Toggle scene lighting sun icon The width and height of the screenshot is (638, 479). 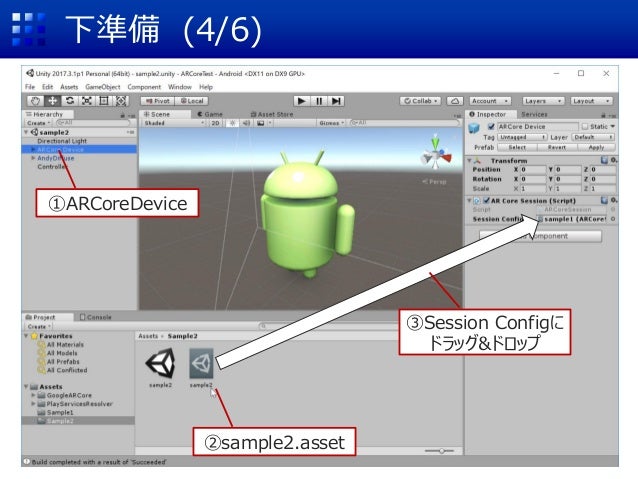(x=232, y=123)
